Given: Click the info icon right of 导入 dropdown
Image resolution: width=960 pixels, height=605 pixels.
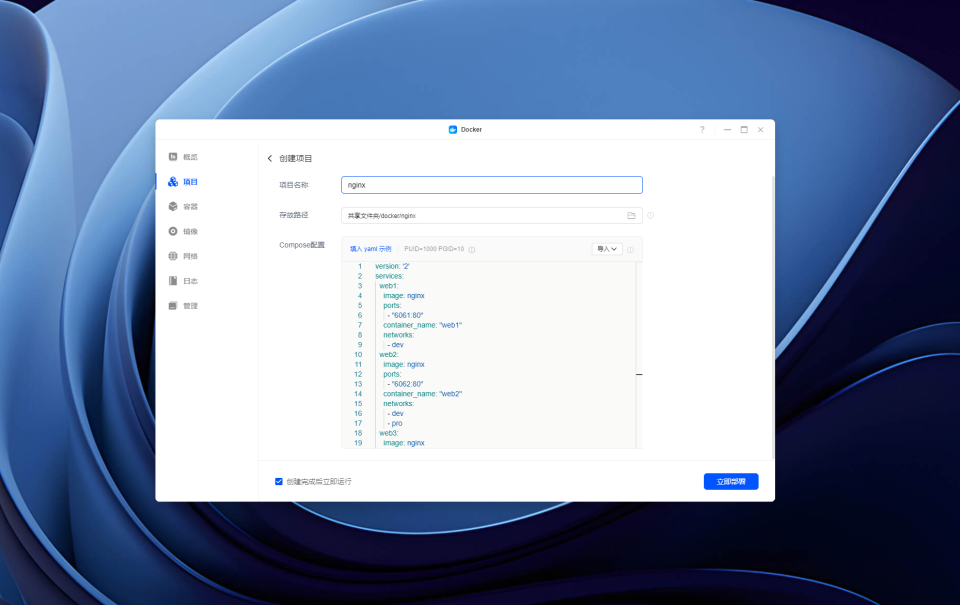Looking at the screenshot, I should coord(631,250).
